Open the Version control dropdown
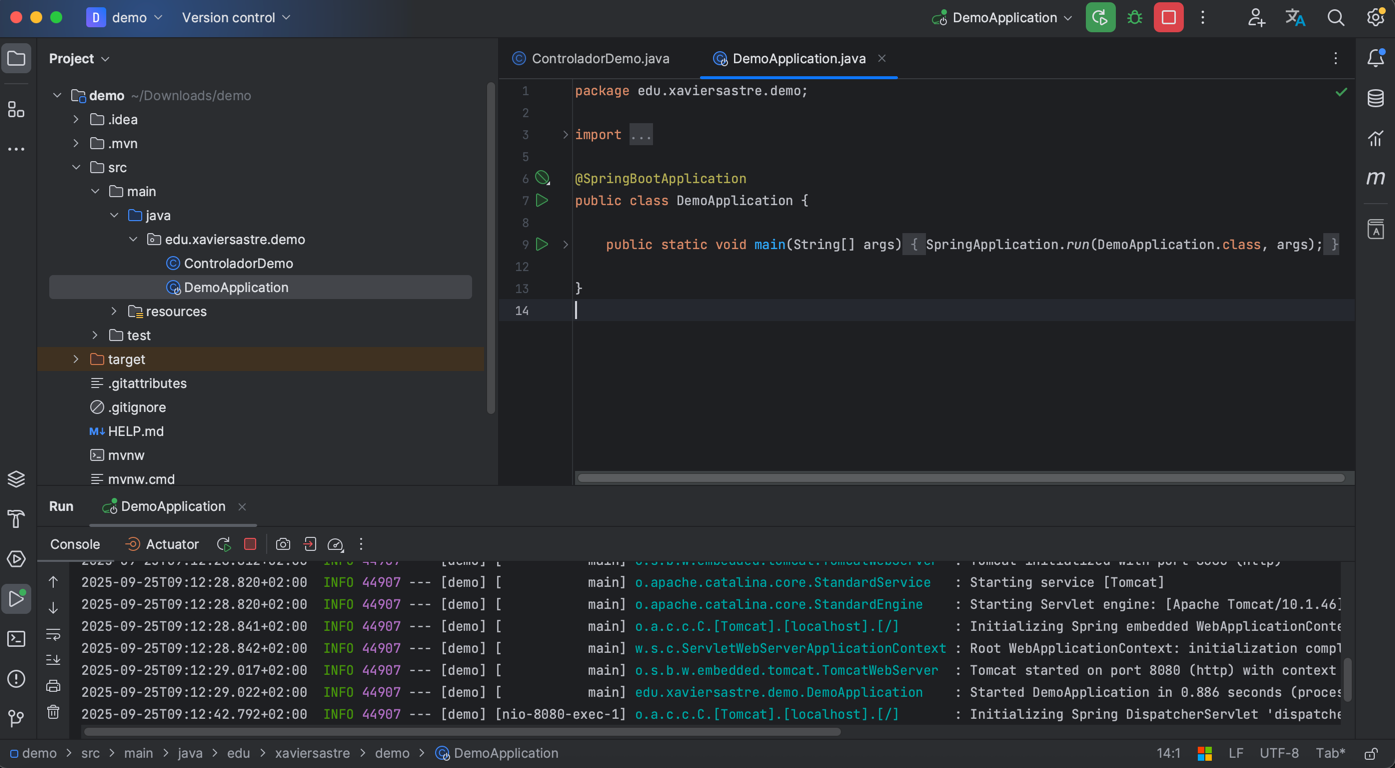 (236, 18)
